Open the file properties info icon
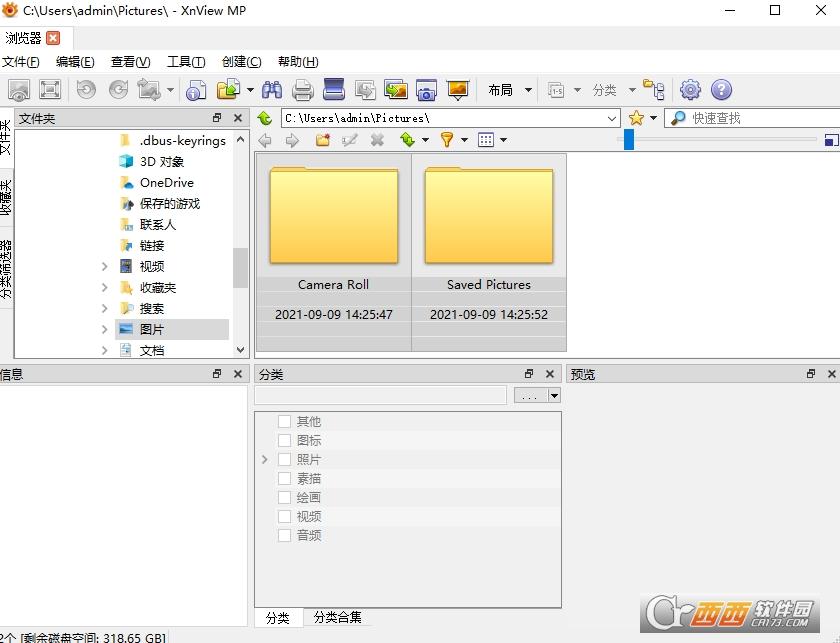 click(x=196, y=90)
